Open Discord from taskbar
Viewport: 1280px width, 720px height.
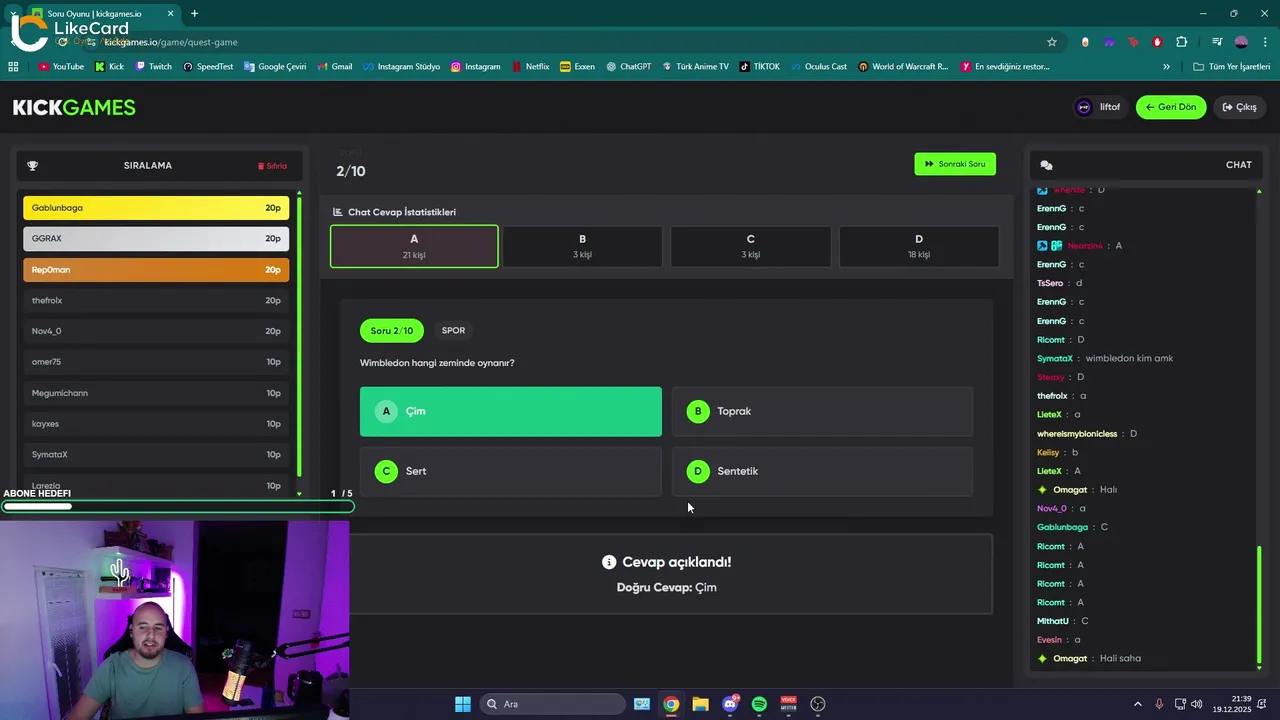pyautogui.click(x=730, y=704)
